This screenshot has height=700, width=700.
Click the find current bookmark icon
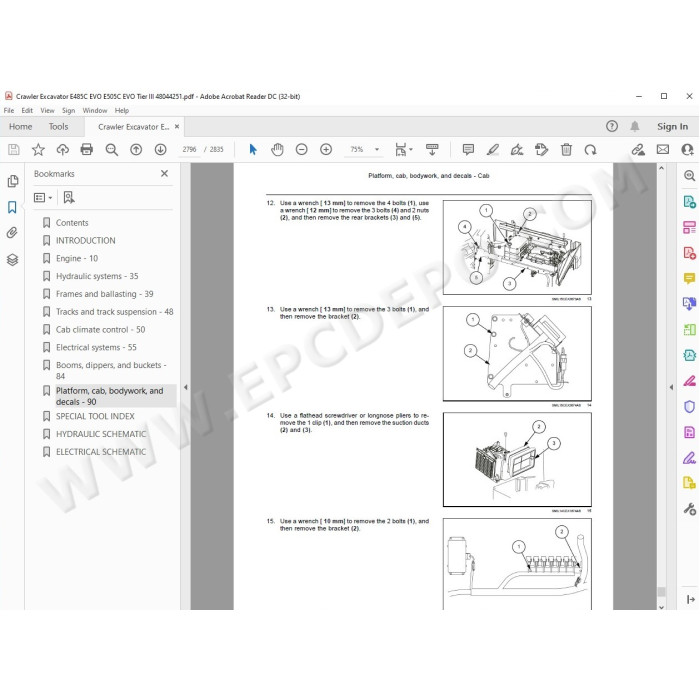click(69, 197)
